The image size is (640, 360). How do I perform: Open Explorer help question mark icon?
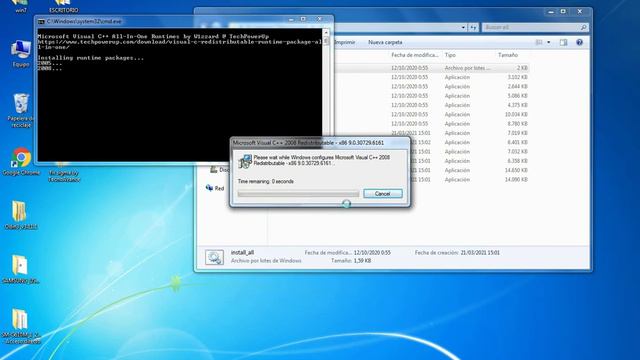[579, 42]
